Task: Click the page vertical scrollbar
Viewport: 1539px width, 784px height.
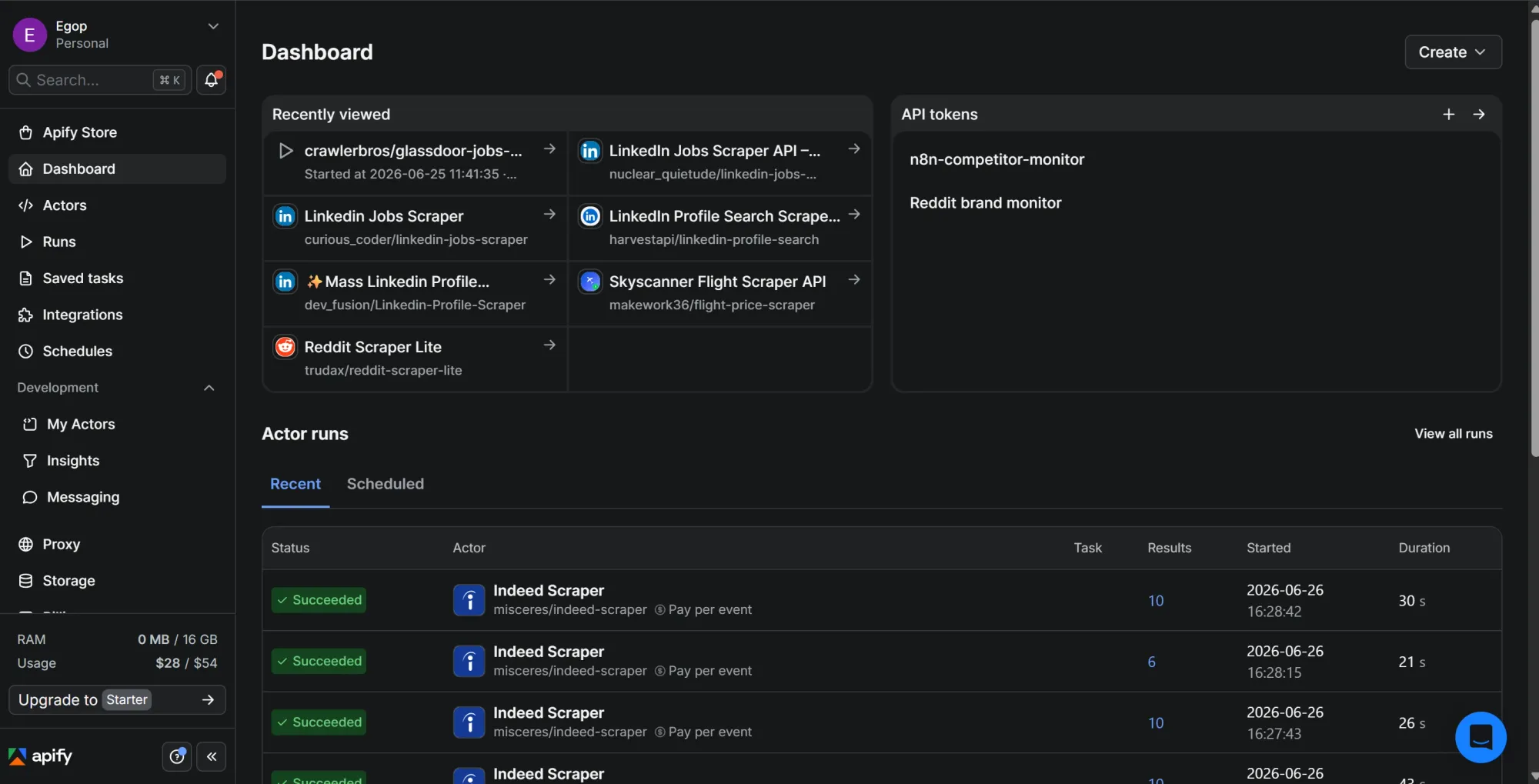Action: (x=1534, y=239)
